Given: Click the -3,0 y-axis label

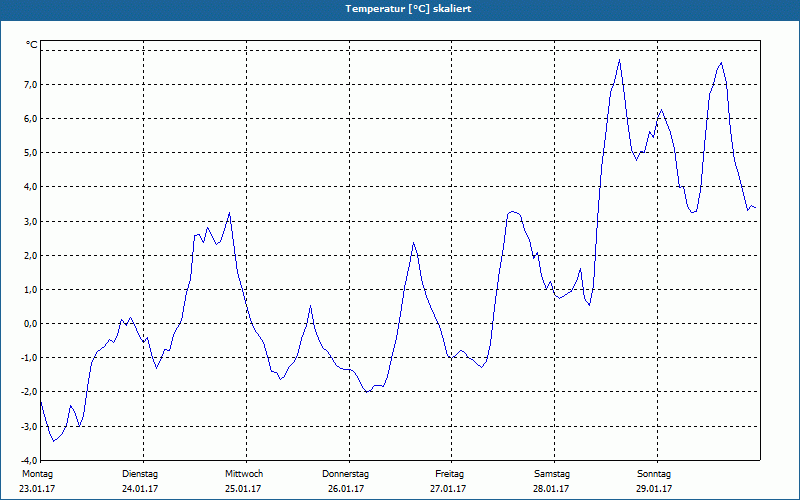Looking at the screenshot, I should 30,427.
